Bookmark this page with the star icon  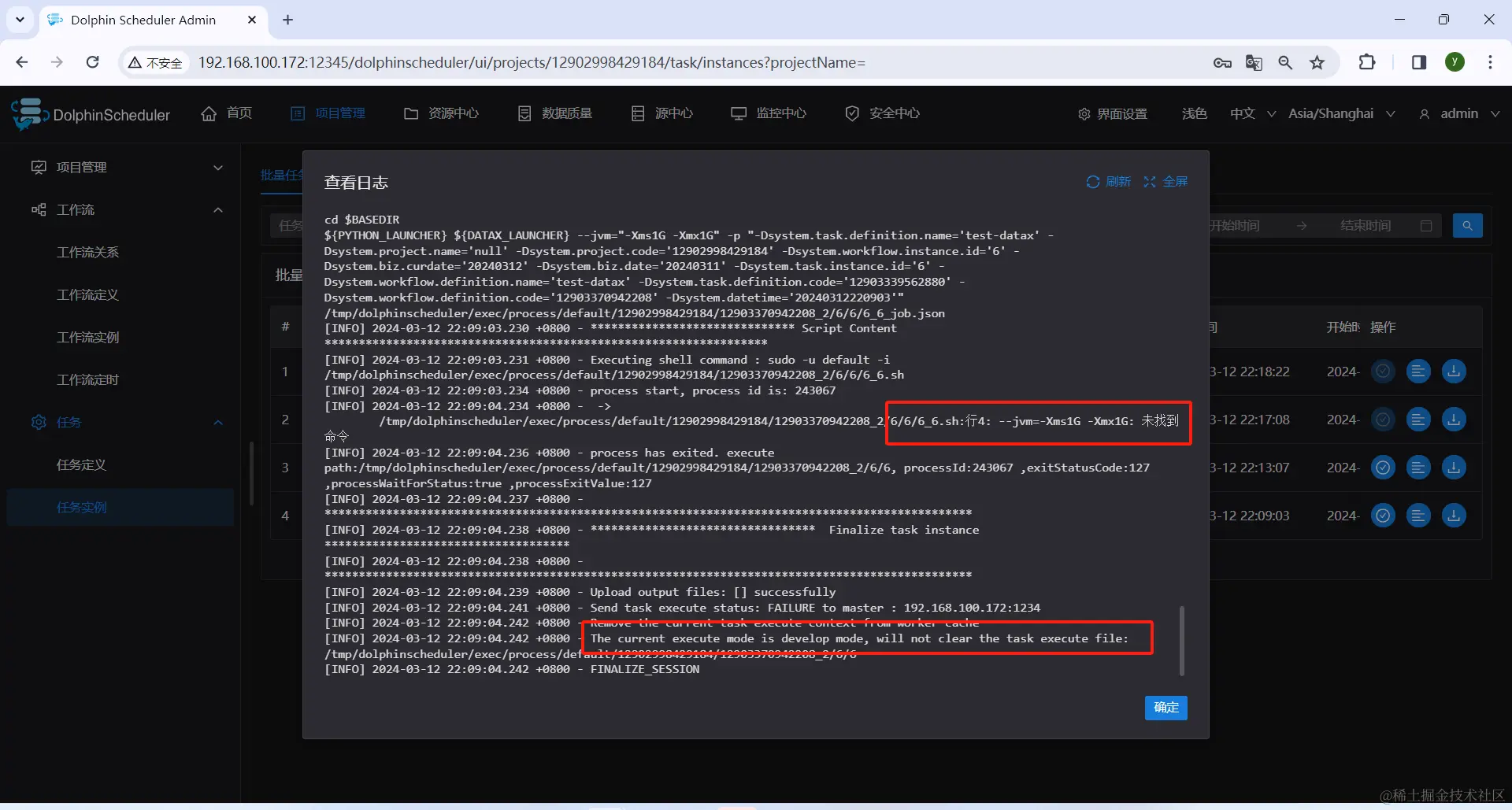pos(1317,62)
